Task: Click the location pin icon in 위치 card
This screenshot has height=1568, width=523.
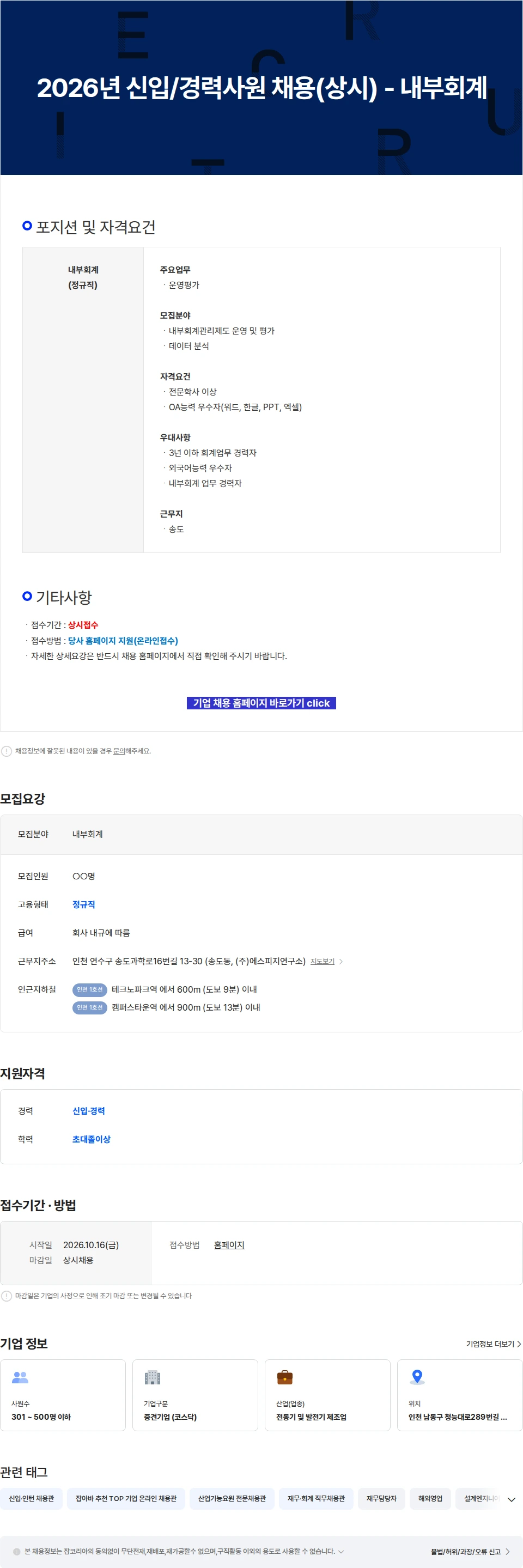Action: tap(417, 1376)
